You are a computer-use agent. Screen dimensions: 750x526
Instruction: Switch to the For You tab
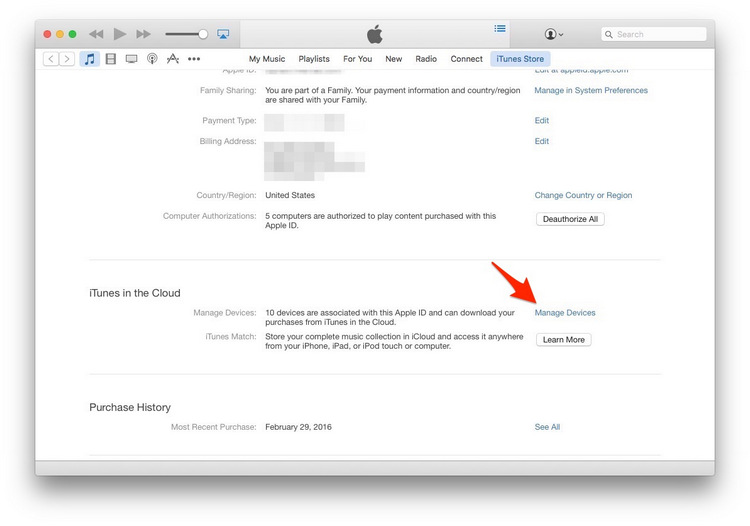tap(357, 59)
